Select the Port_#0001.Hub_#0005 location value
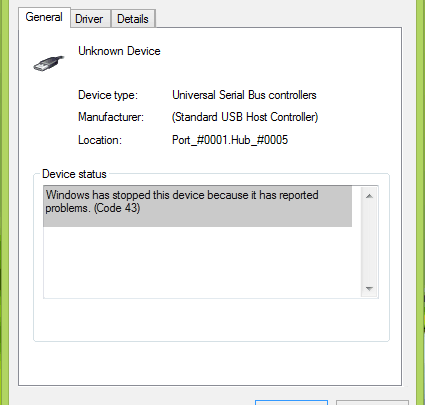Image resolution: width=425 pixels, height=405 pixels. (x=230, y=140)
